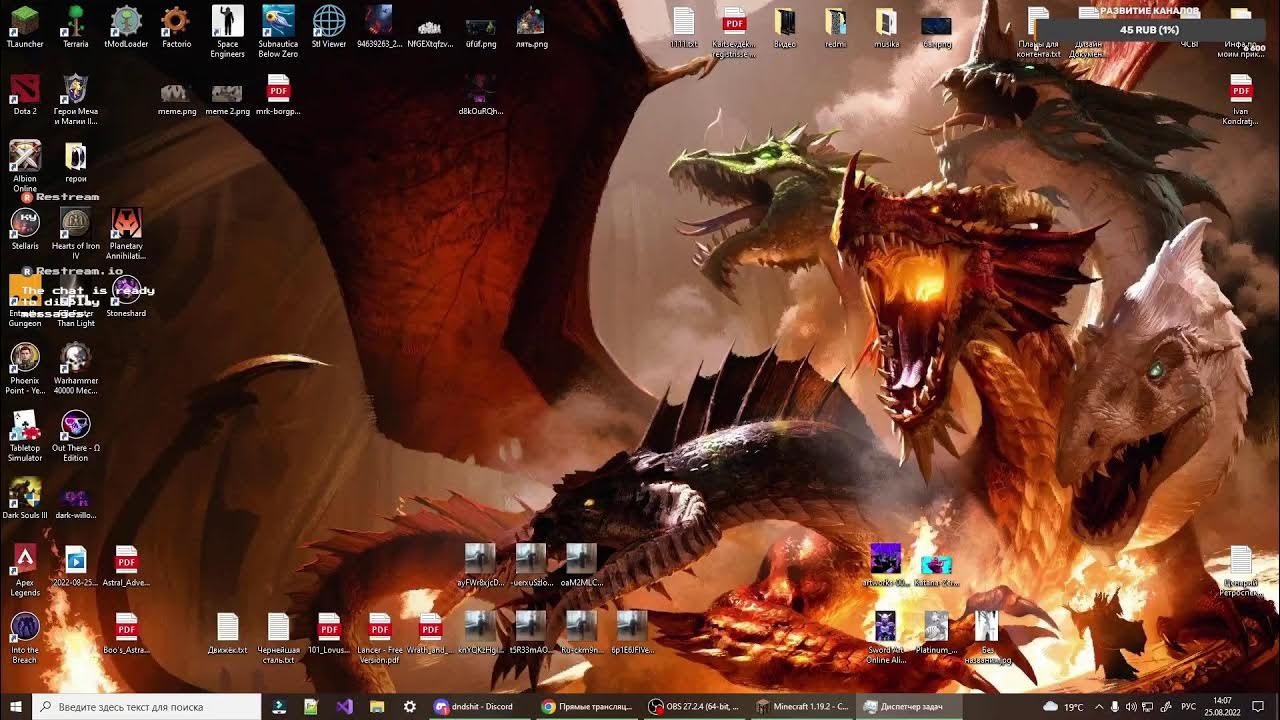Select the Platinum image file

(936, 632)
